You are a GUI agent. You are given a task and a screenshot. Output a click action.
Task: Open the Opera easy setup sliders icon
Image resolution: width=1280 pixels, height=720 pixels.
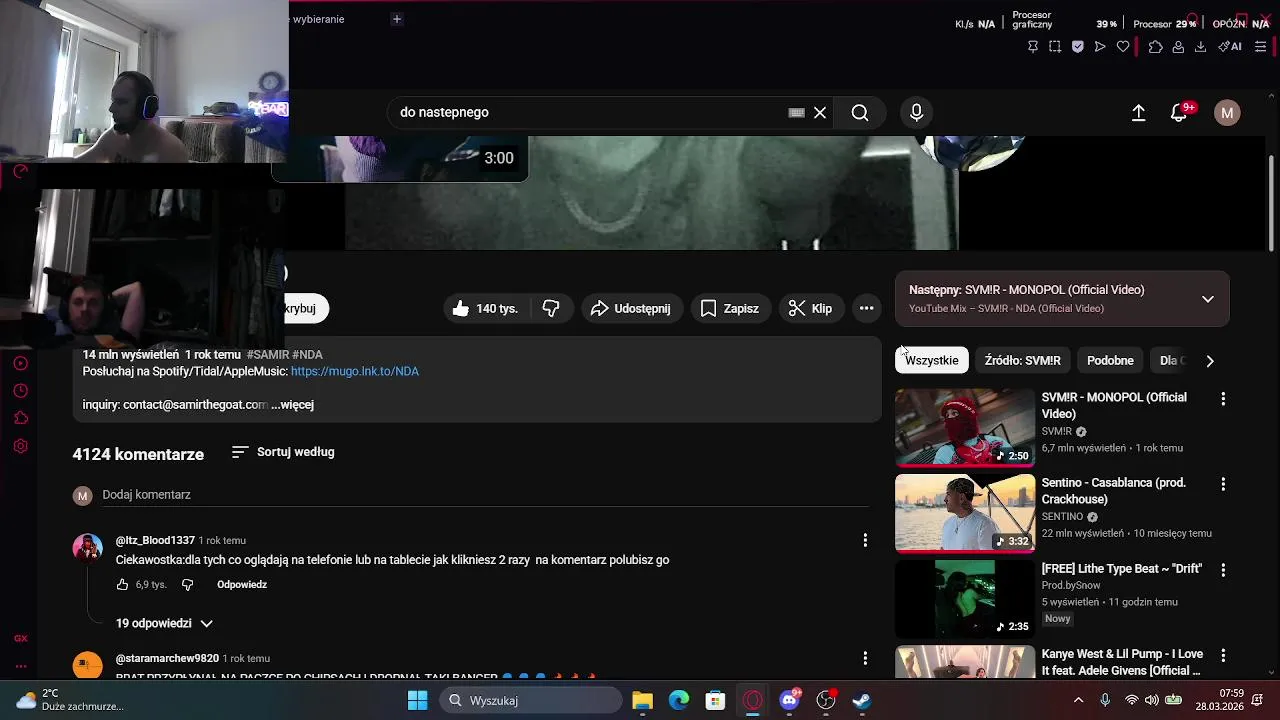point(1260,46)
